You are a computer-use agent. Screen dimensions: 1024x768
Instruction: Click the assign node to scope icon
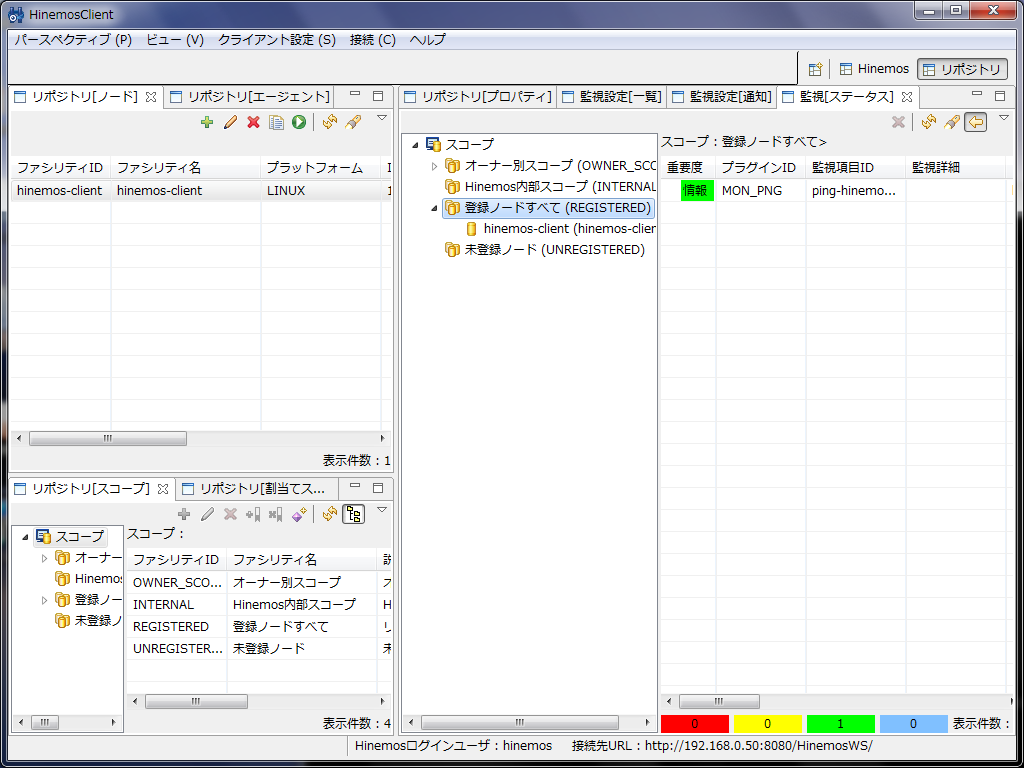coord(253,515)
